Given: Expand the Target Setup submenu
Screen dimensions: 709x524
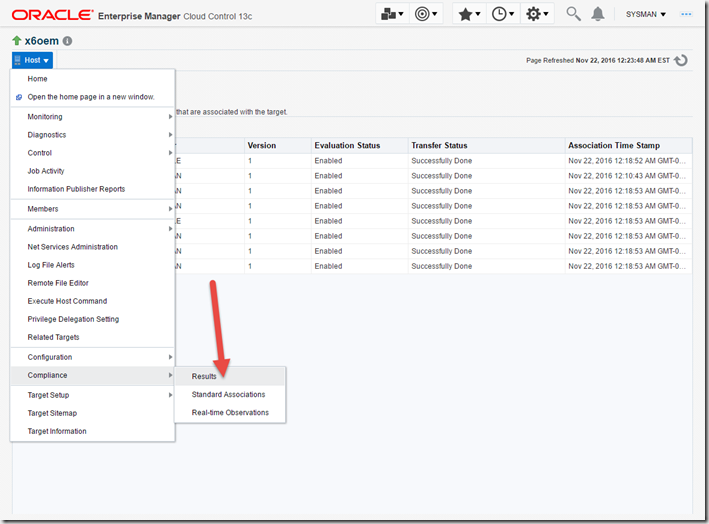Looking at the screenshot, I should [92, 395].
